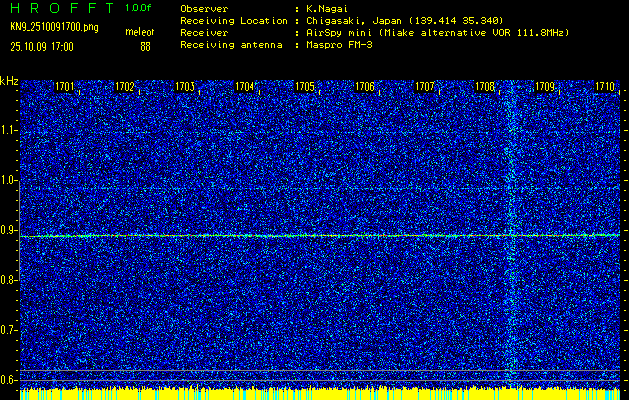Click the 0.7 frequency axis label
629x400 pixels.
coord(9,330)
